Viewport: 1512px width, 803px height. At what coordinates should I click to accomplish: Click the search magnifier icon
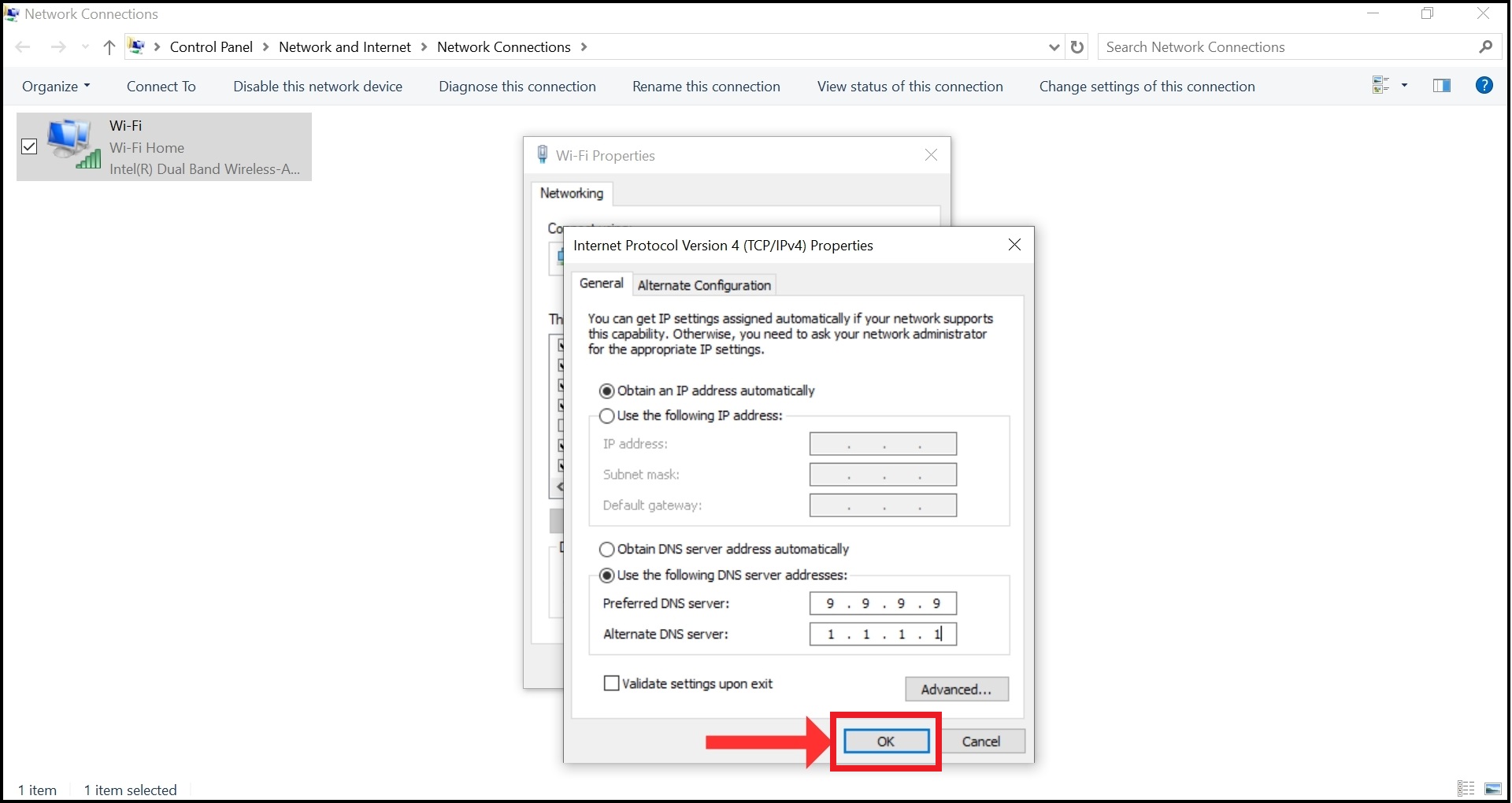click(1485, 47)
